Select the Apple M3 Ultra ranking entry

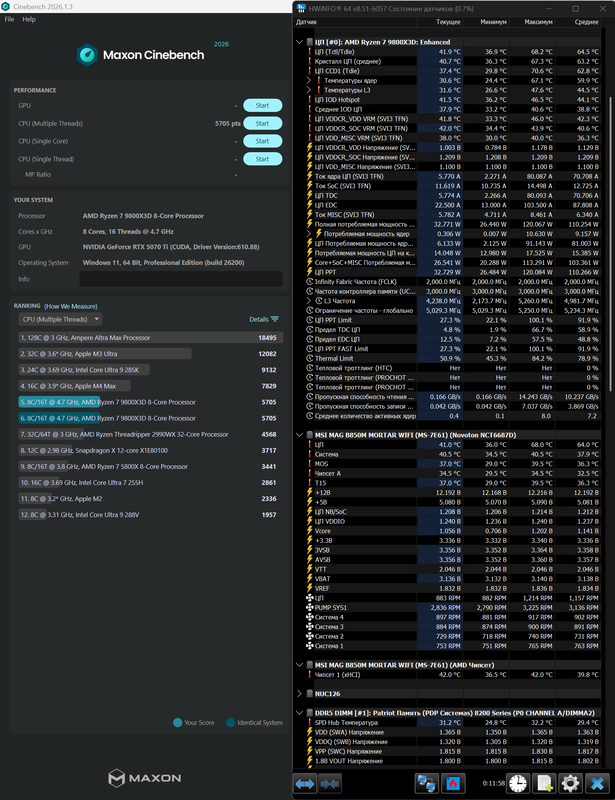[x=151, y=354]
